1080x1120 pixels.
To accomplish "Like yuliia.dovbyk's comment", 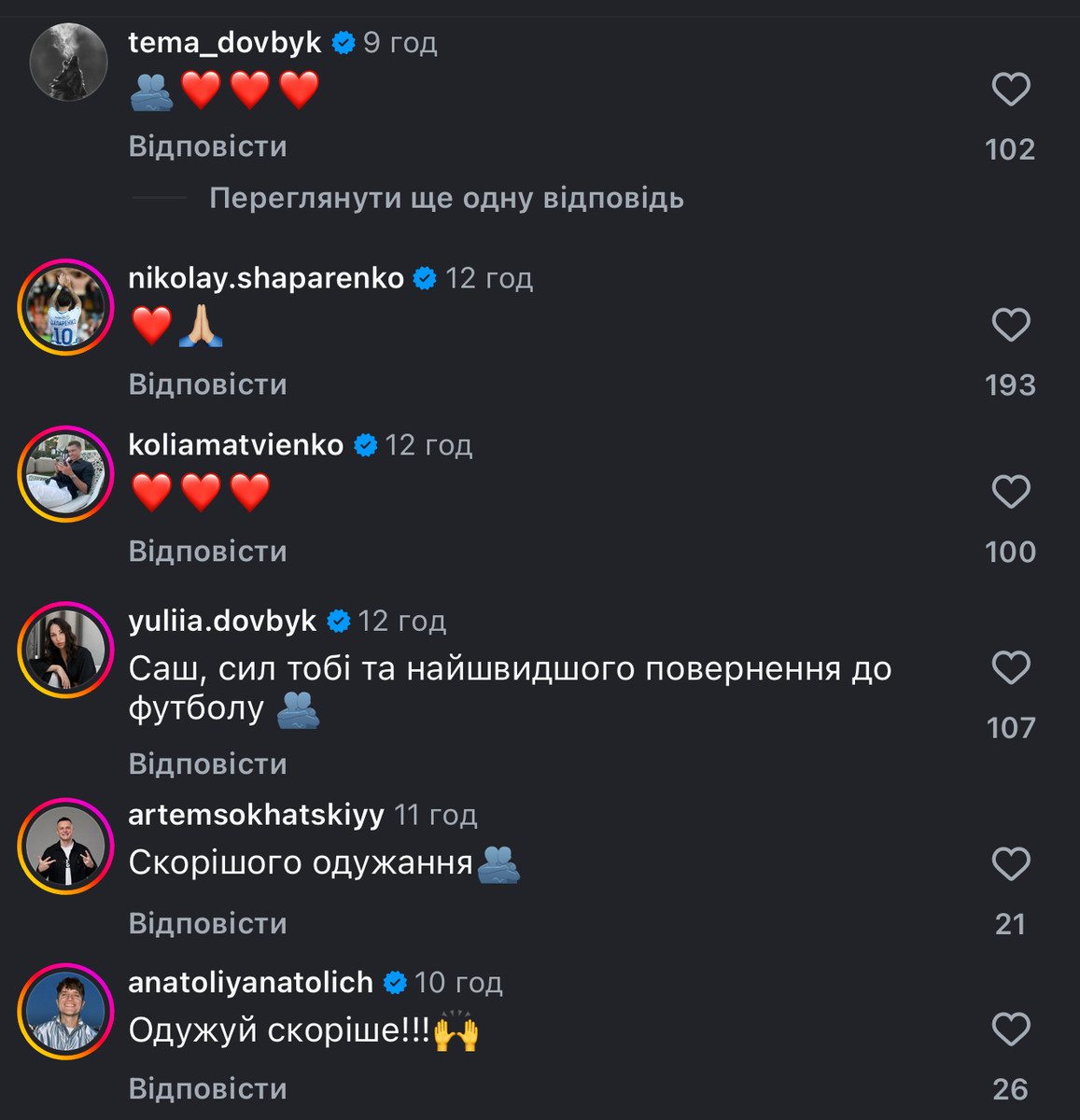I will [x=1010, y=667].
